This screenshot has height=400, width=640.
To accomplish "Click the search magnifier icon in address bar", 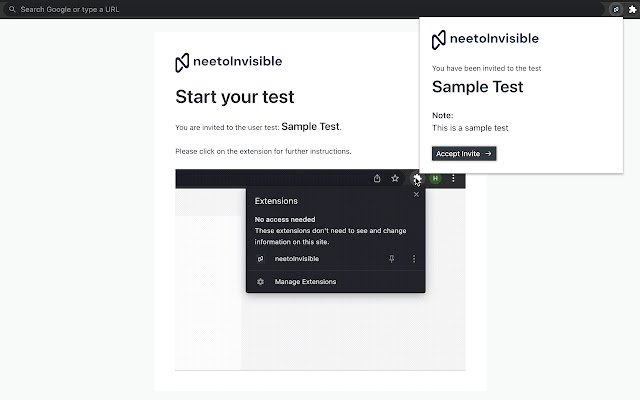I will [12, 9].
